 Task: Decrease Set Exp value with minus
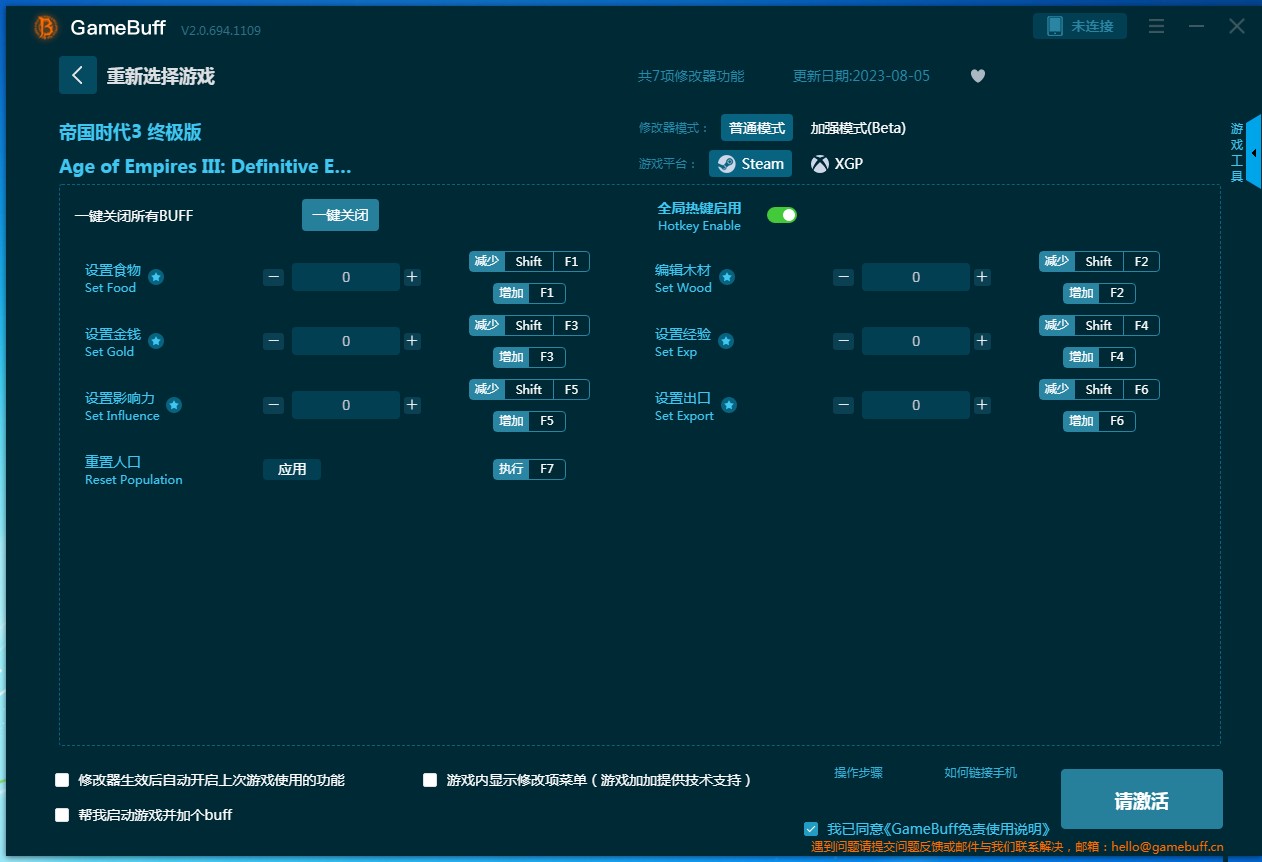click(843, 341)
